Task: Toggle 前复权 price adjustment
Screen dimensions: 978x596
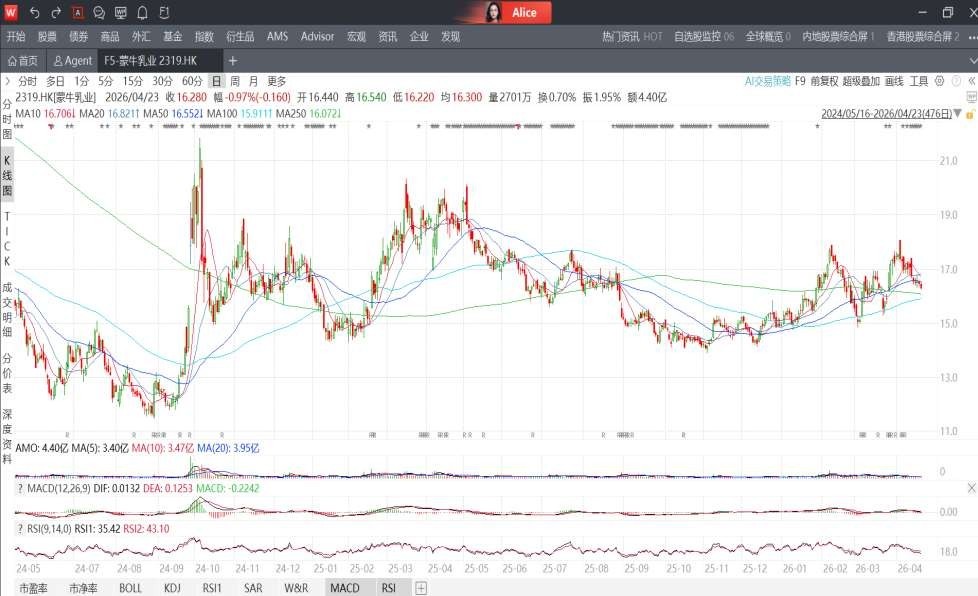Action: tap(823, 81)
